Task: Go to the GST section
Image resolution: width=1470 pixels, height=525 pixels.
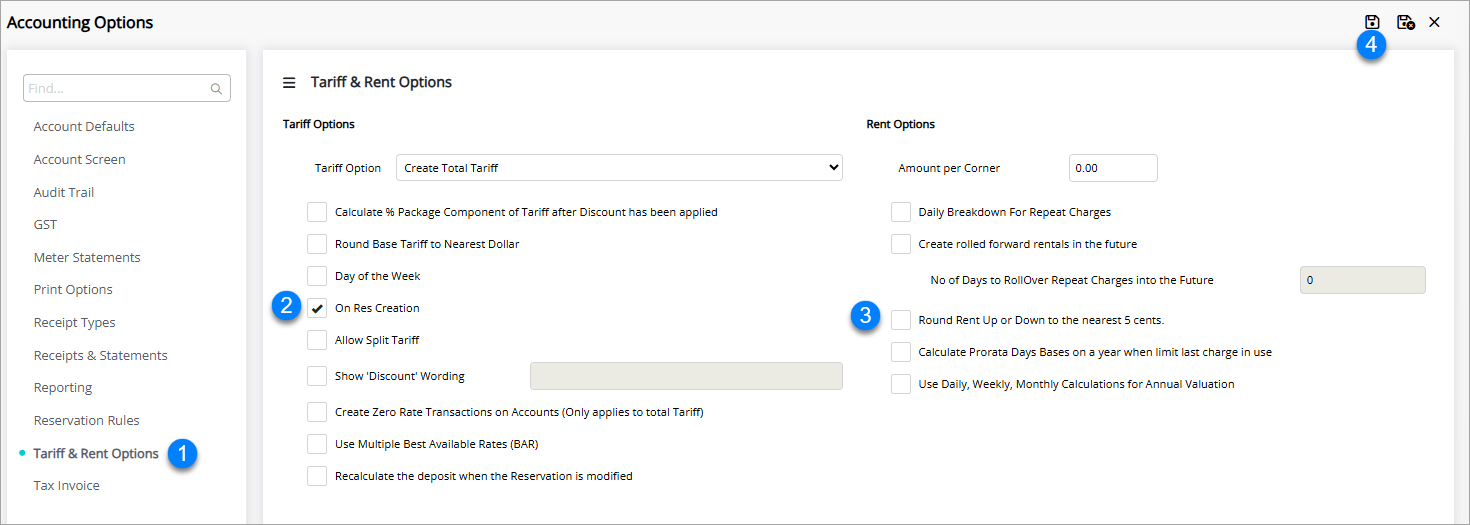Action: [x=45, y=225]
